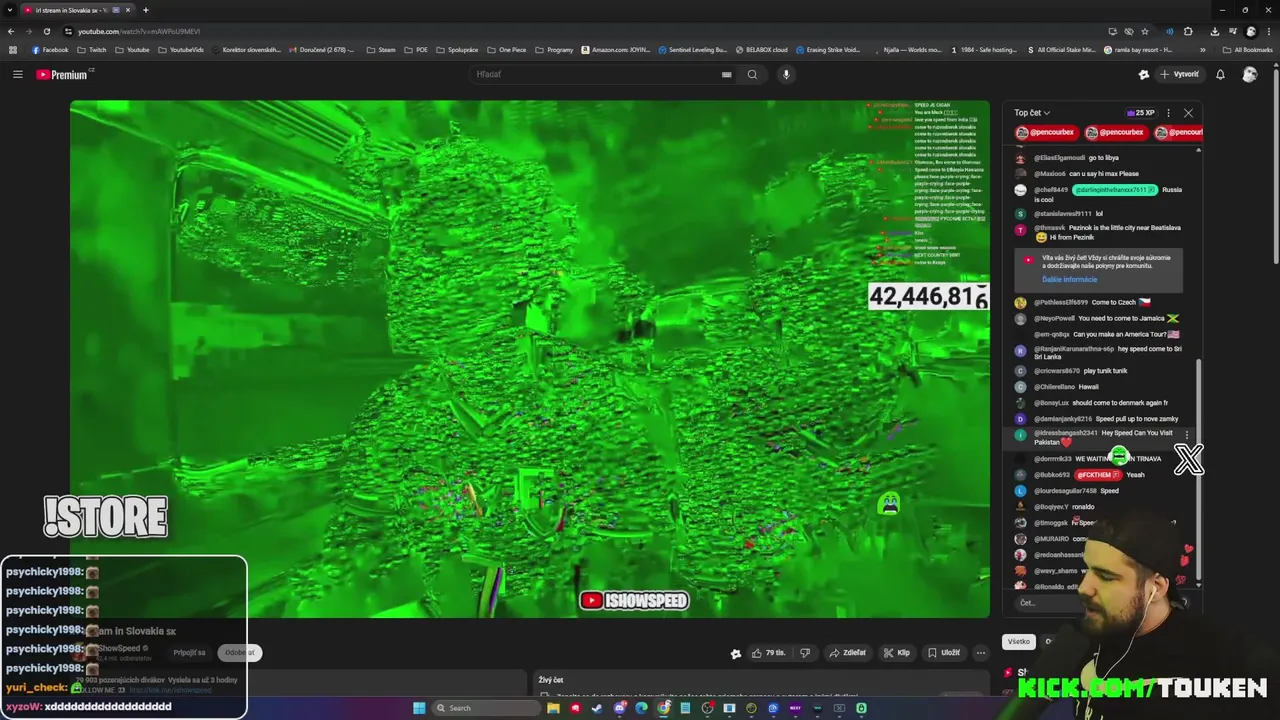This screenshot has height=720, width=1280.
Task: Click the ISHOWSPEED channel watermark in video
Action: (634, 600)
